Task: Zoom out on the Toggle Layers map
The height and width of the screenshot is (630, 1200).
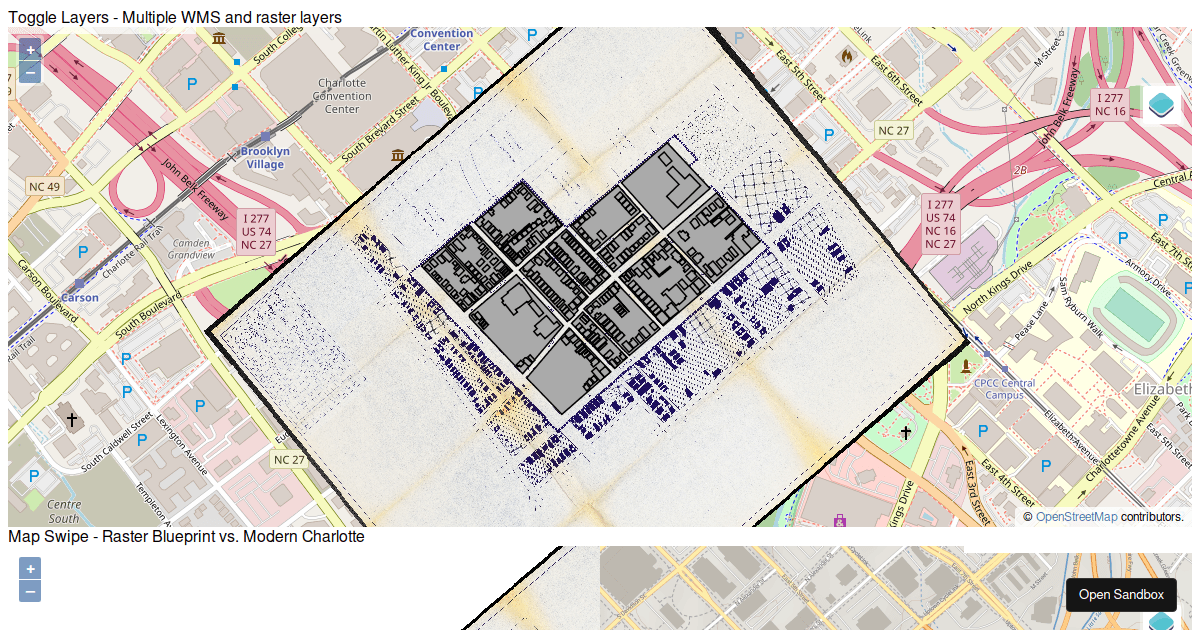Action: point(30,72)
